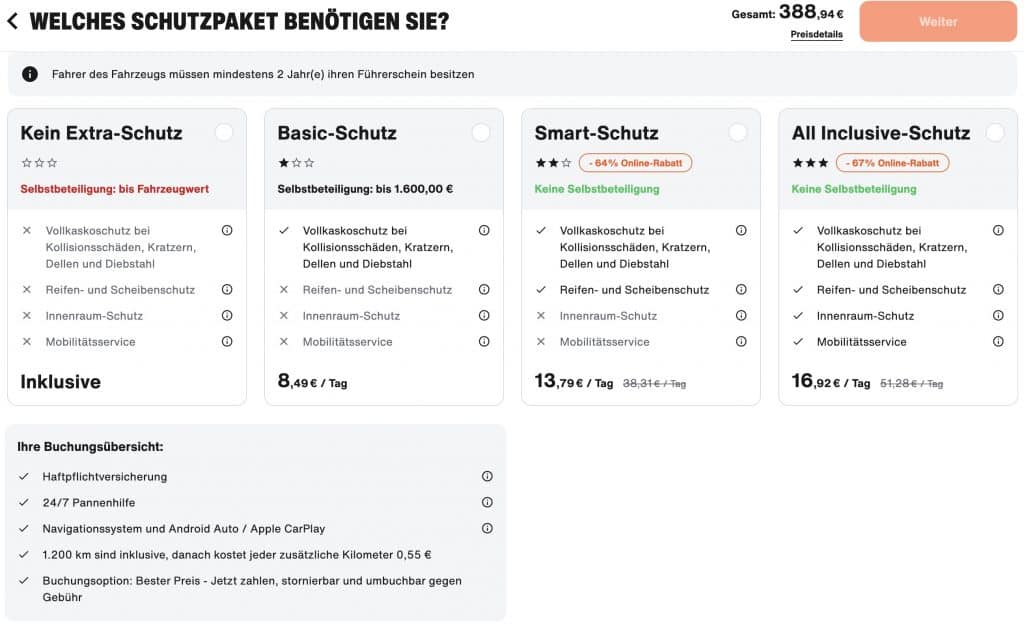The width and height of the screenshot is (1024, 624).
Task: Open info for Vollkaskoschutz under Kein Extra-Schutz
Action: 228,230
